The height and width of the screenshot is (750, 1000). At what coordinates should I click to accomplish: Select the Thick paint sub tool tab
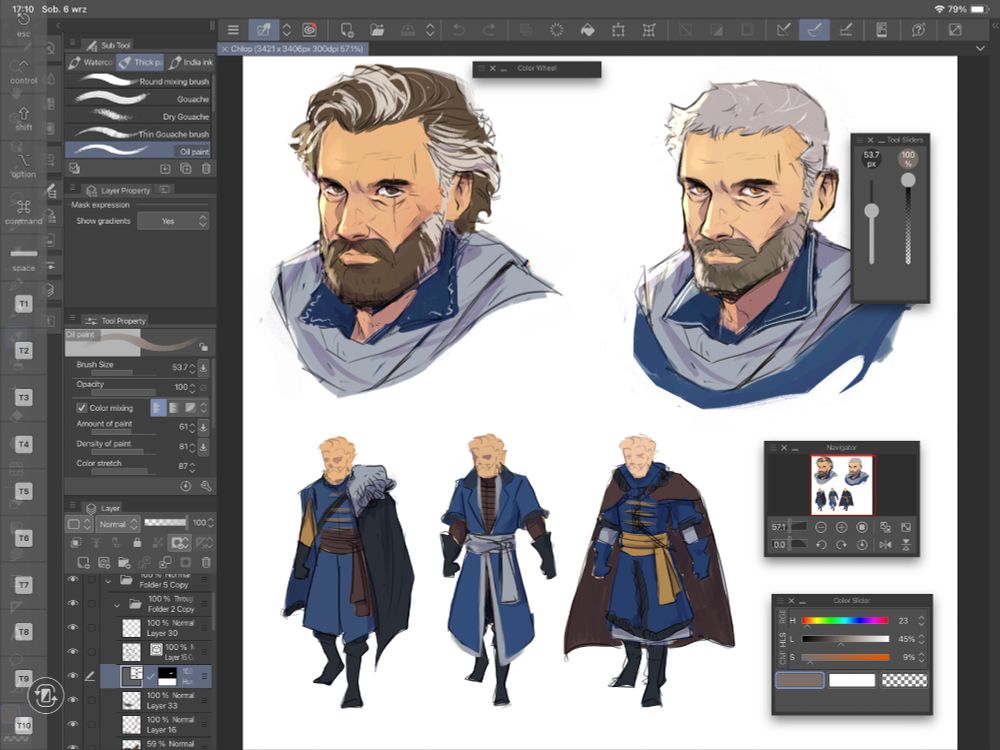tap(140, 62)
